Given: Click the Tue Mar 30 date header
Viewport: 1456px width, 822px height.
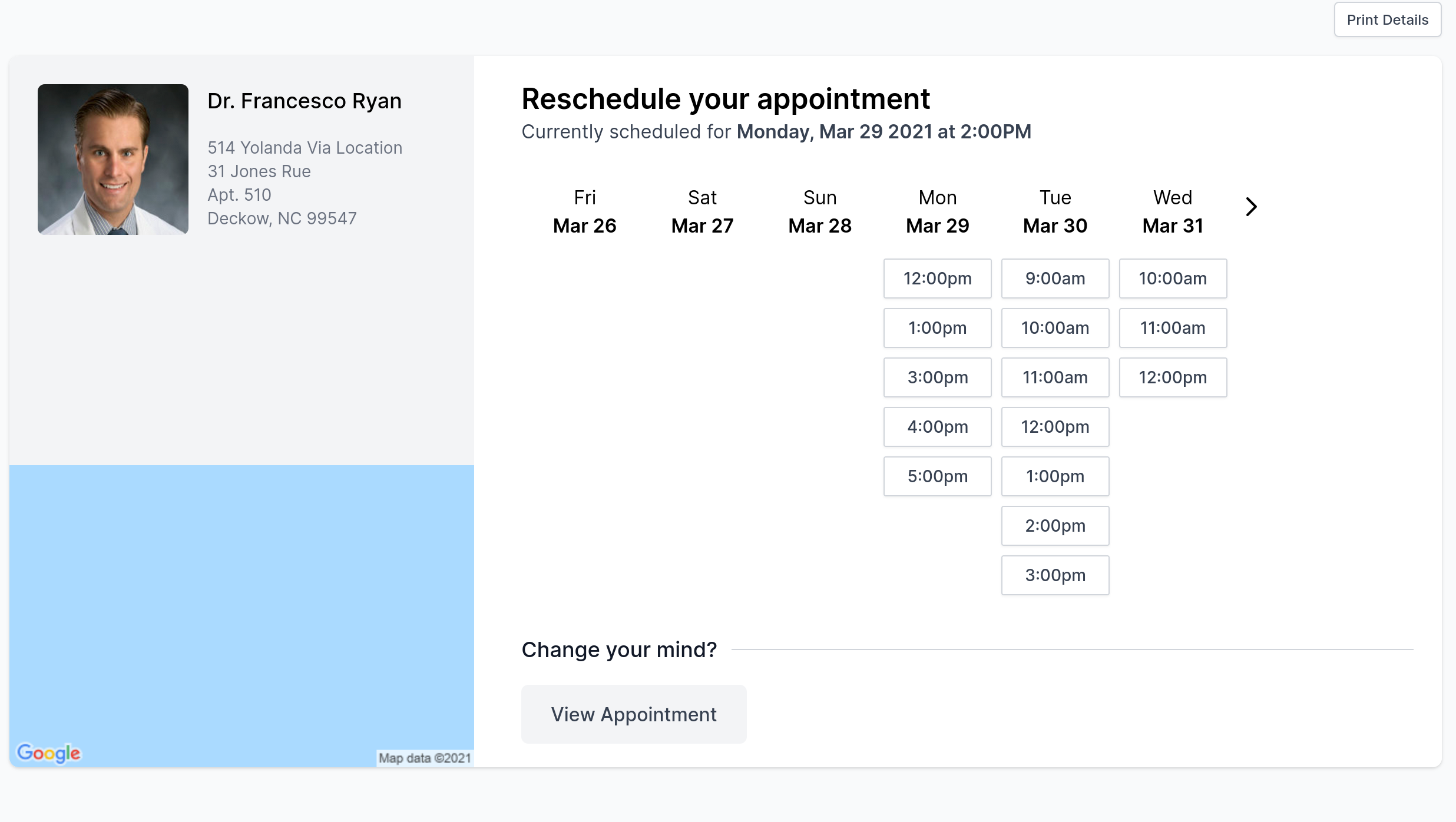Looking at the screenshot, I should [1055, 211].
